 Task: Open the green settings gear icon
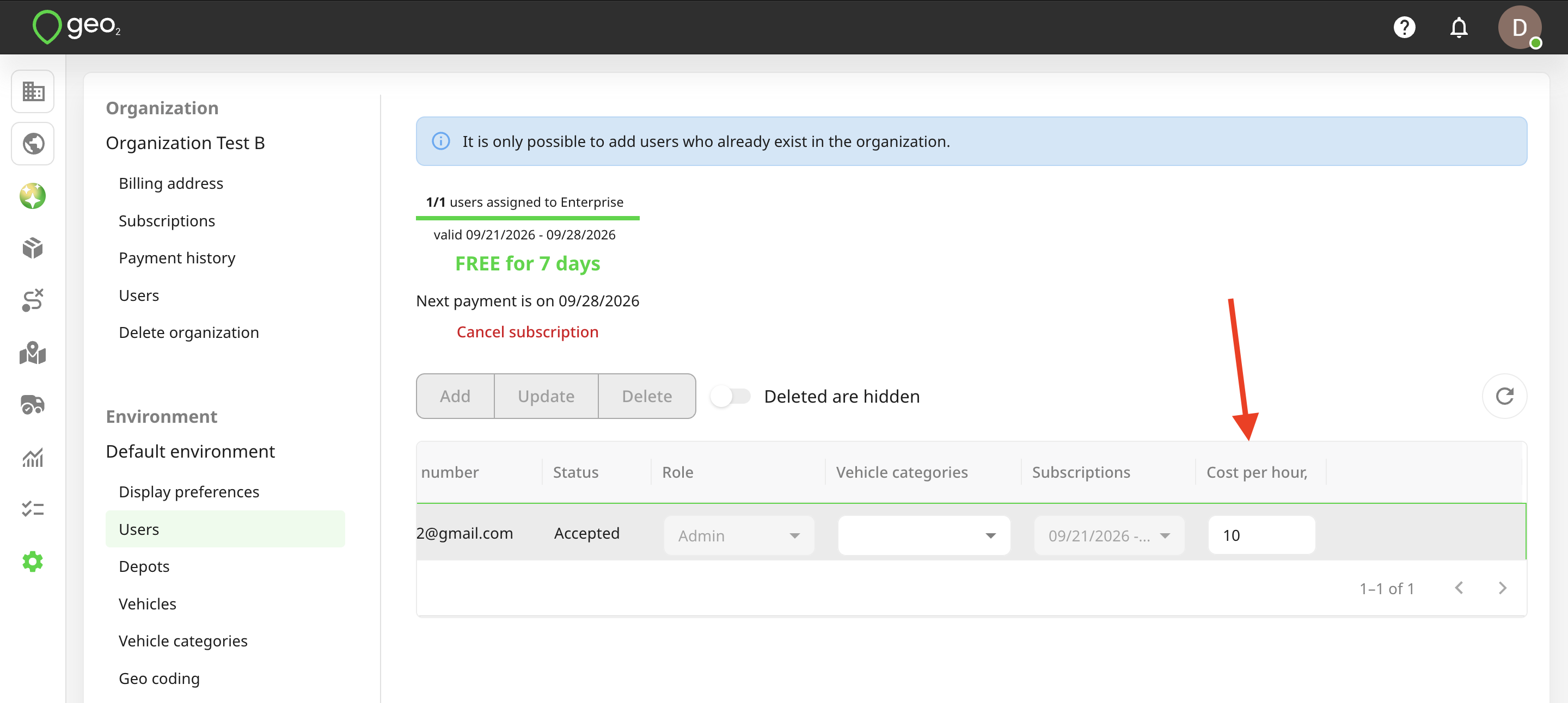point(33,562)
